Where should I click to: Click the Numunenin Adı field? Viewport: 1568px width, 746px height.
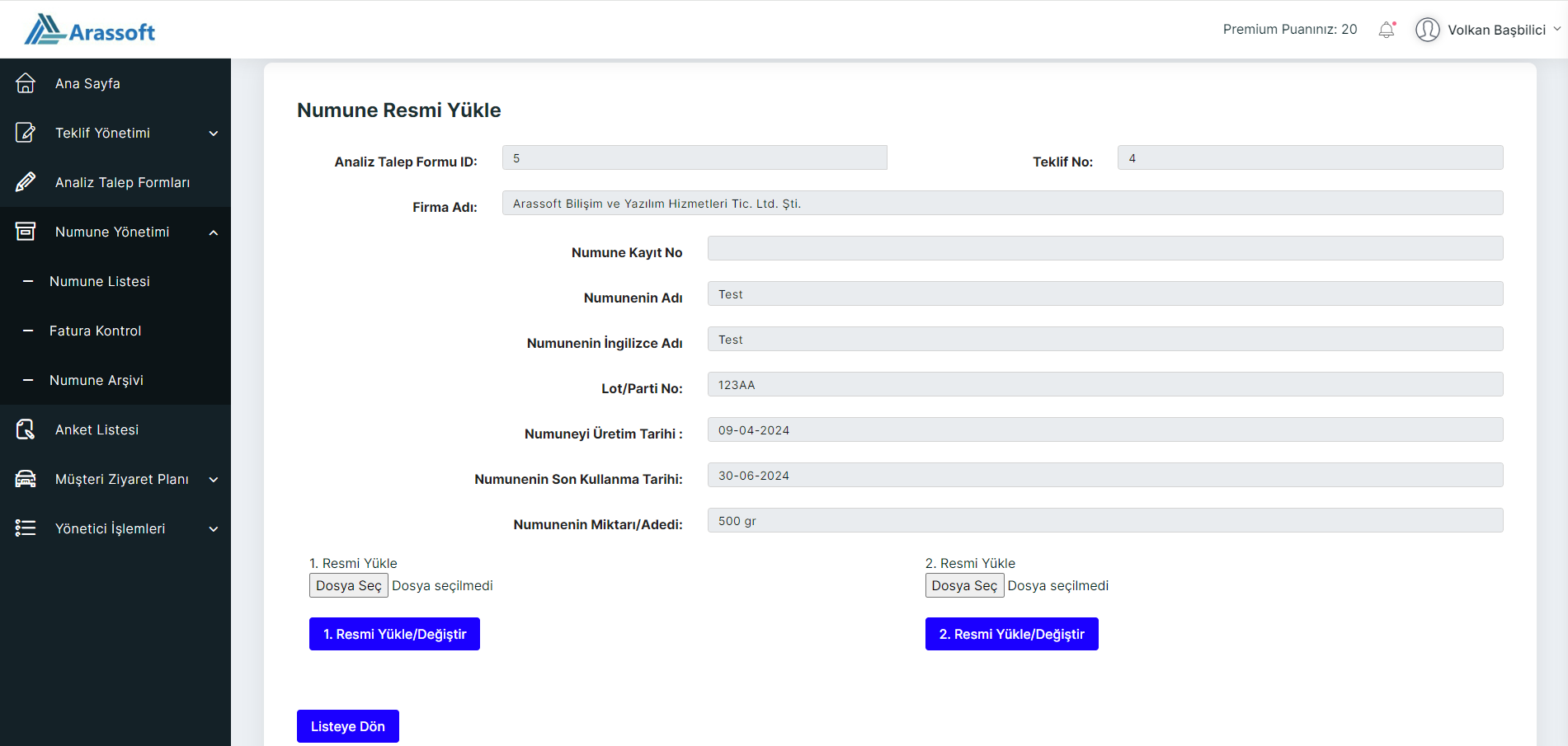1105,293
